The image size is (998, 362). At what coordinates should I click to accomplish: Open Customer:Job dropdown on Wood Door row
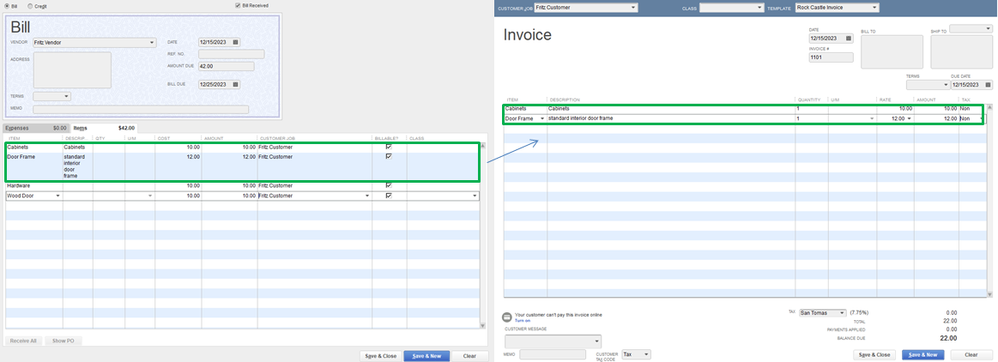367,196
